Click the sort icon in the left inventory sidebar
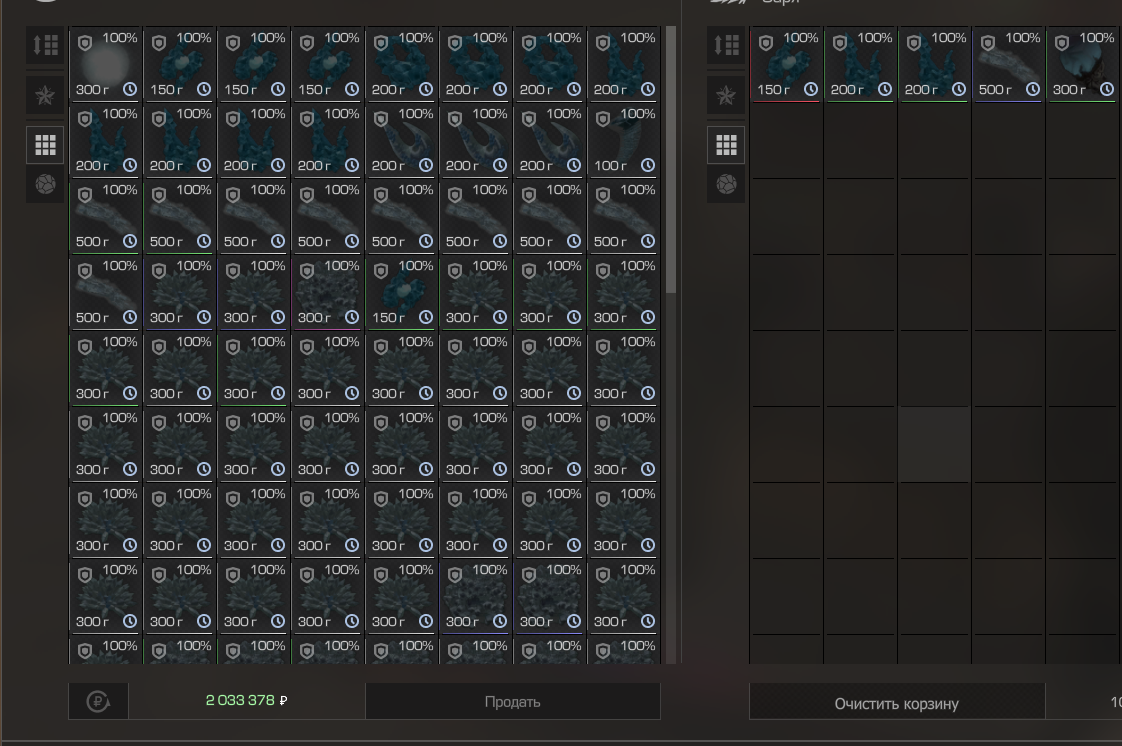The height and width of the screenshot is (746, 1122). click(x=45, y=46)
